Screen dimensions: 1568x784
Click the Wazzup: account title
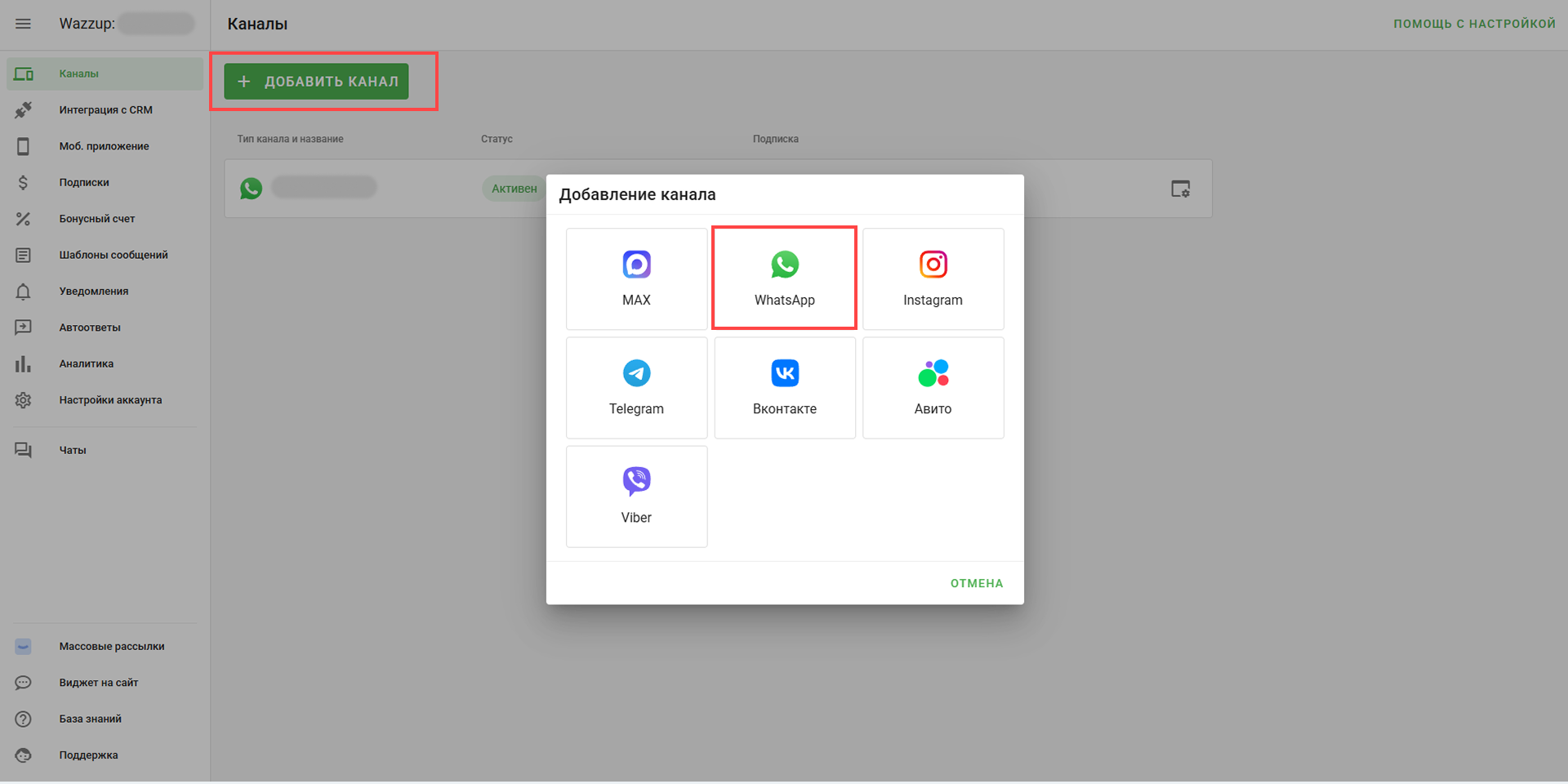(x=87, y=24)
